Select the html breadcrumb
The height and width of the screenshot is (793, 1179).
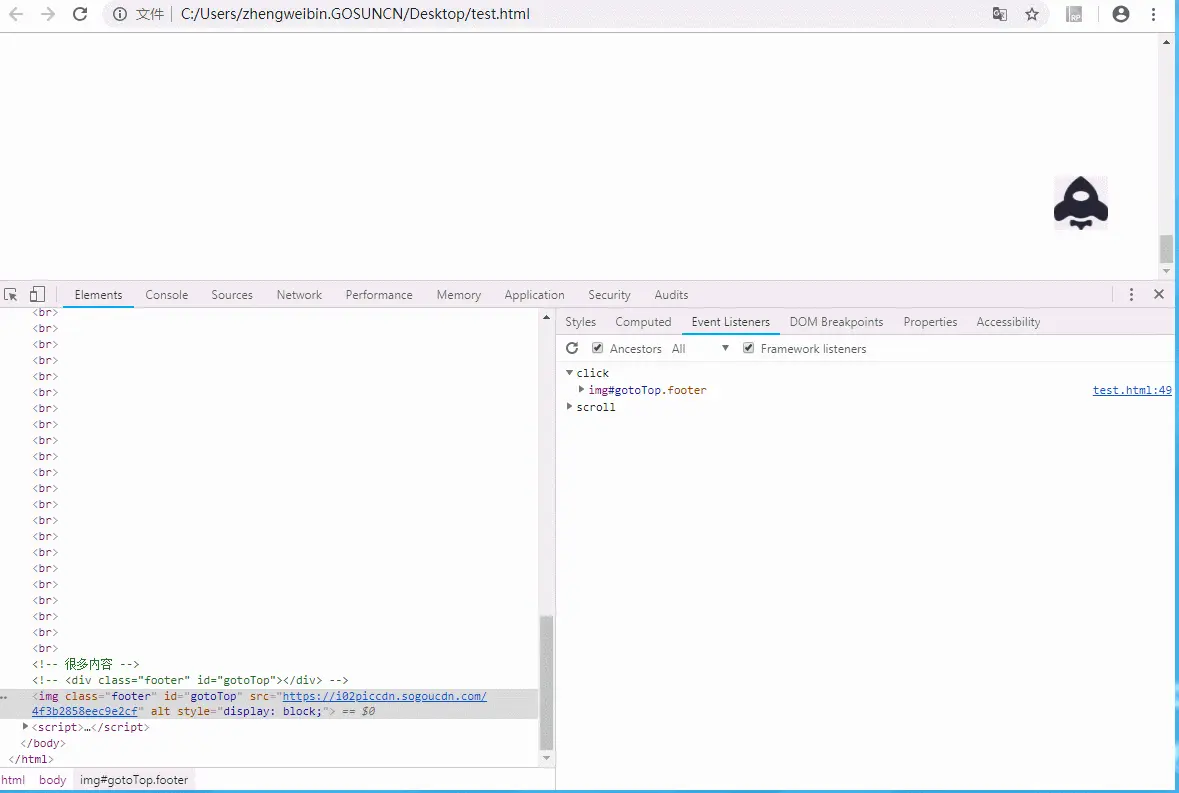pos(13,780)
